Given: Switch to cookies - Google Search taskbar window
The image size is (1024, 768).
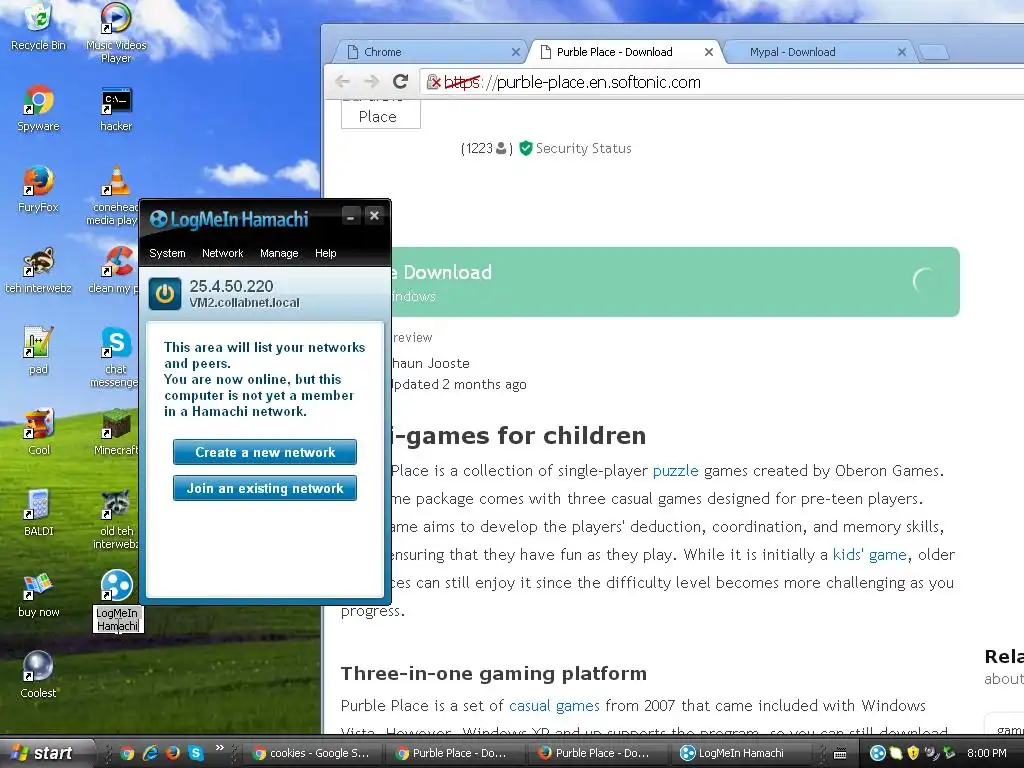Looking at the screenshot, I should click(x=312, y=753).
